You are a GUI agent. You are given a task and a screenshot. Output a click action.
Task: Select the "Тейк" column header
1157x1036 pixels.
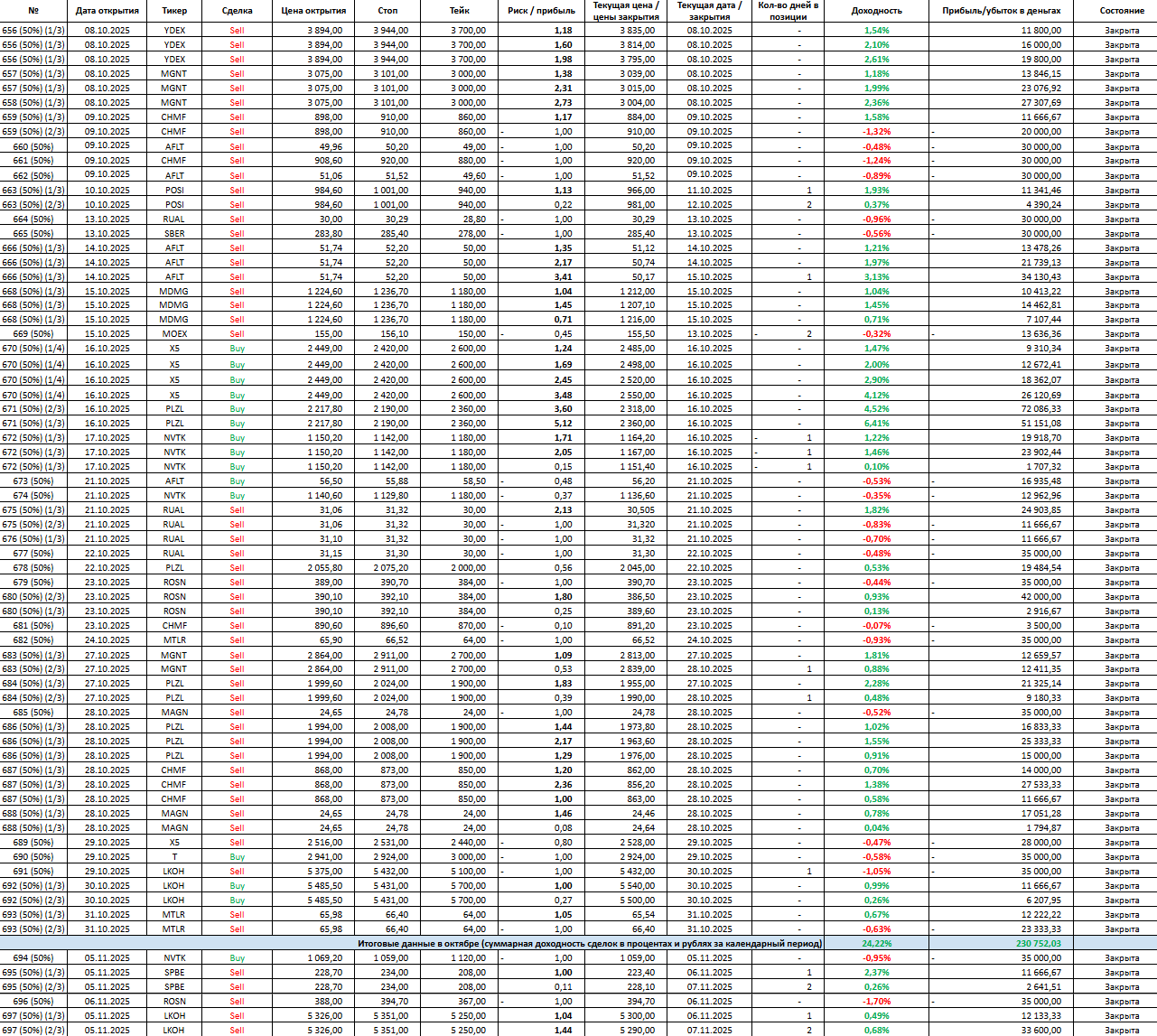coord(459,11)
